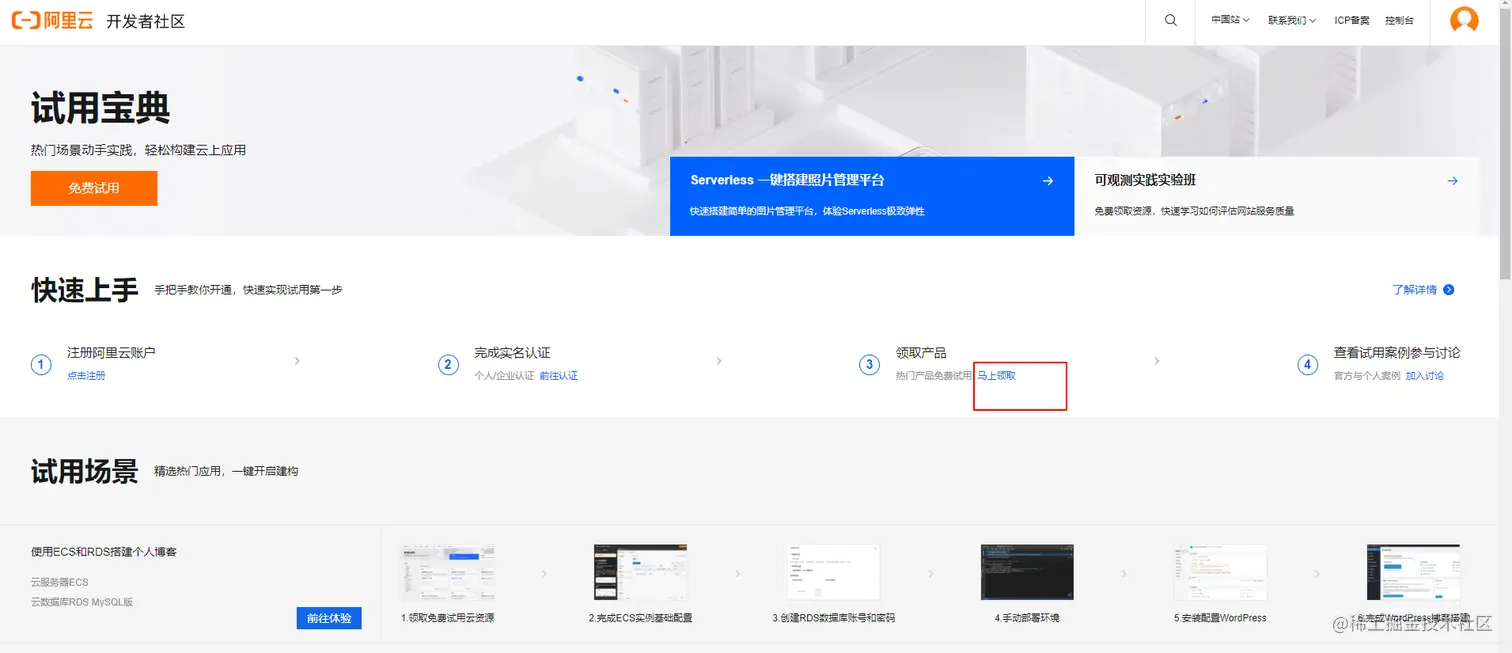1512x653 pixels.
Task: Click the 查看试用案例参与讨论 step title
Action: [x=1397, y=353]
